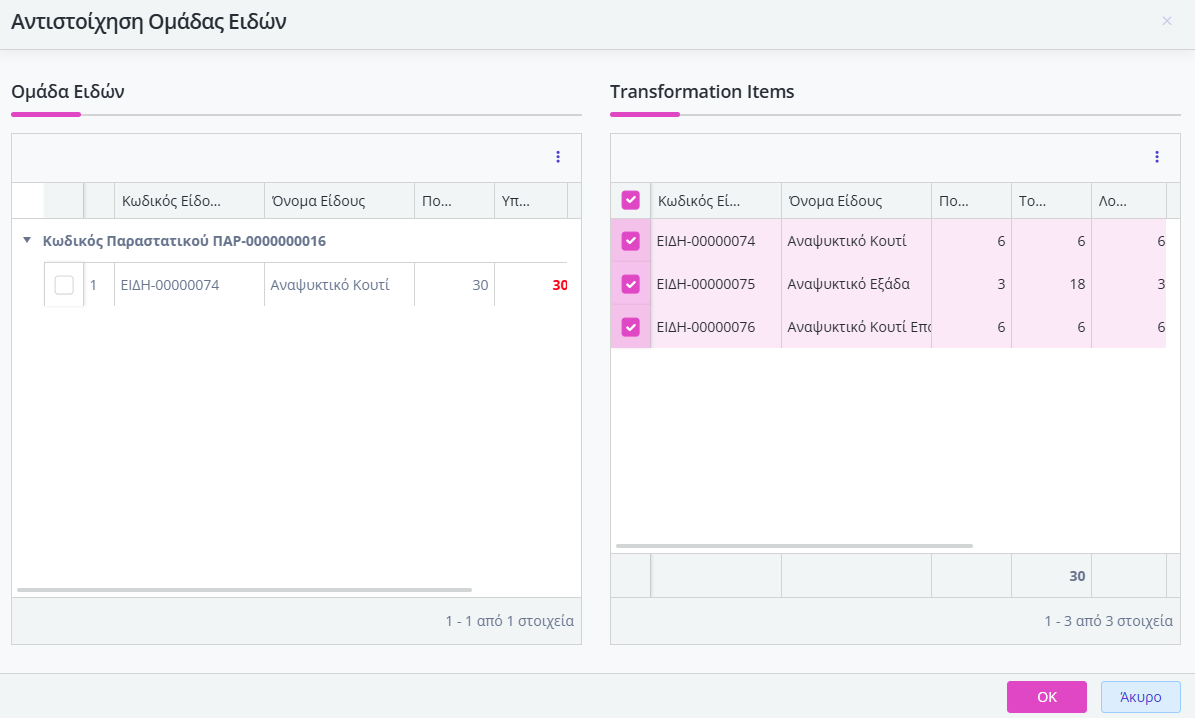Check the ΕΙΔΗ-00000074 row in Ομάδα Ειδών

64,285
